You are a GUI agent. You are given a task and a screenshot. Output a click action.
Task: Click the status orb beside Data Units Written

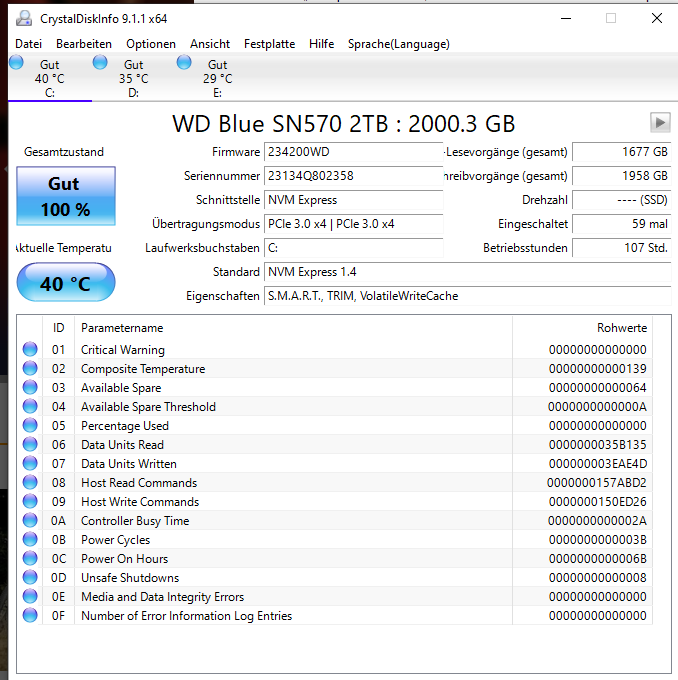point(30,464)
